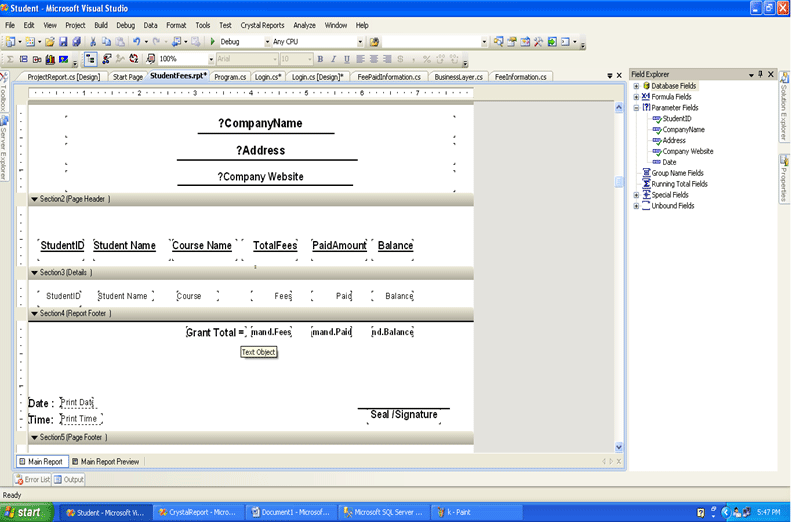Switch to CrystalReport taskbar window

(x=197, y=512)
